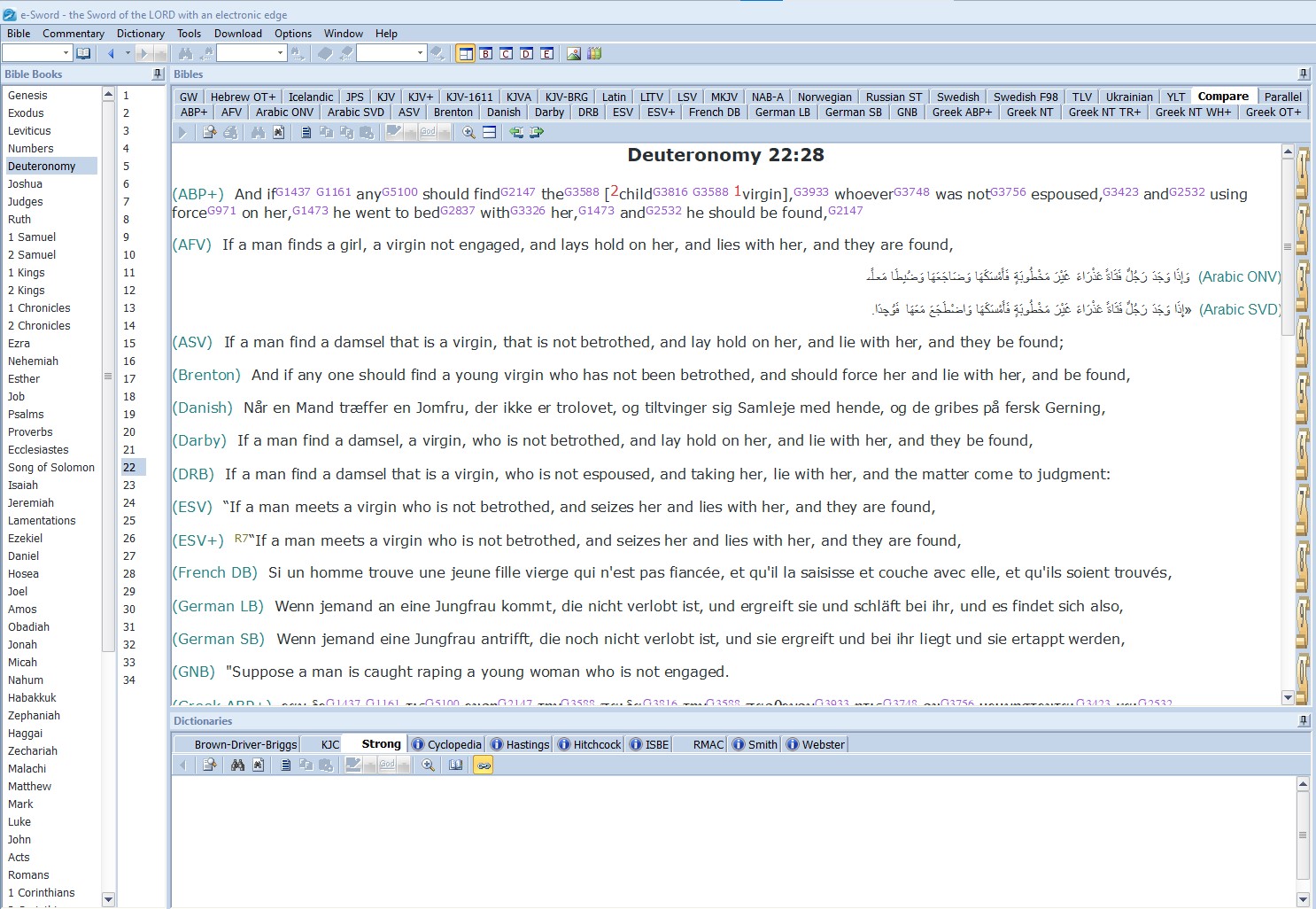Click Copy Verses icon in Bibles toolbar
The height and width of the screenshot is (909, 1316).
(306, 132)
